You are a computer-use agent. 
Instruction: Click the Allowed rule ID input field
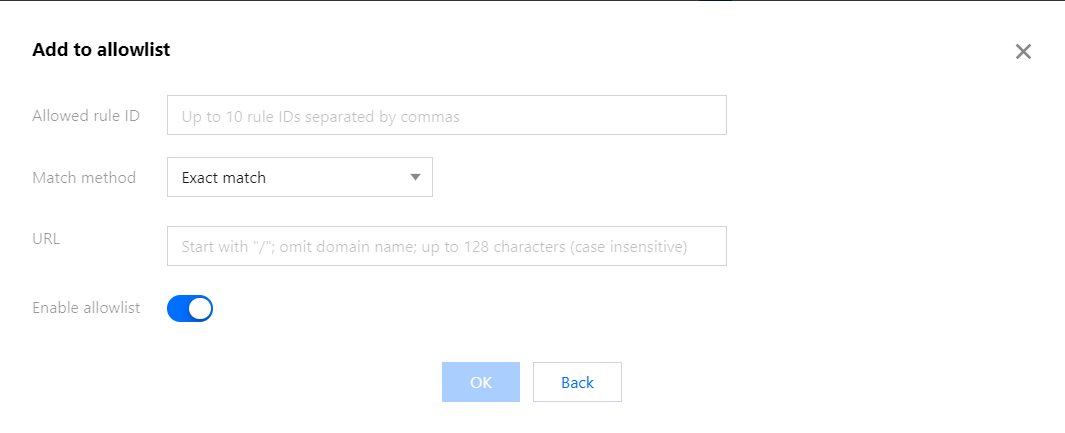pyautogui.click(x=446, y=116)
